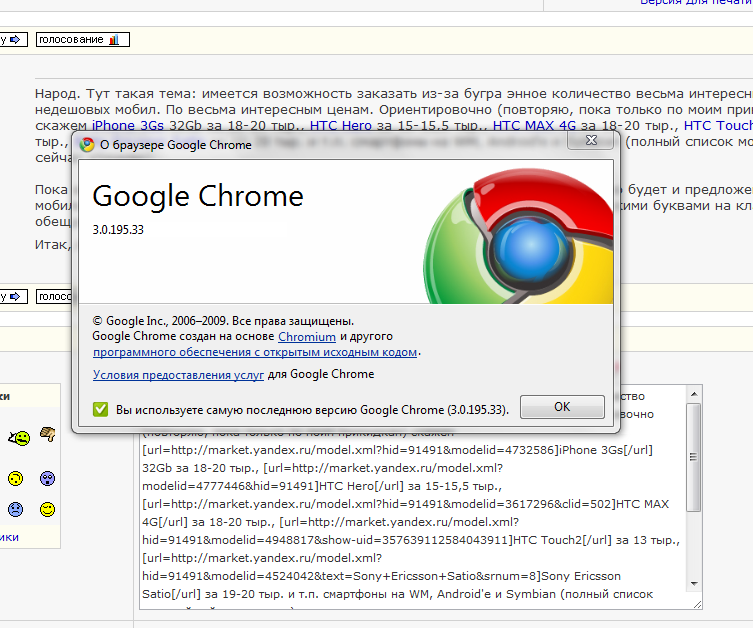Insert the purple shocked smiley
Viewport: 753px width, 628px height.
point(47,478)
